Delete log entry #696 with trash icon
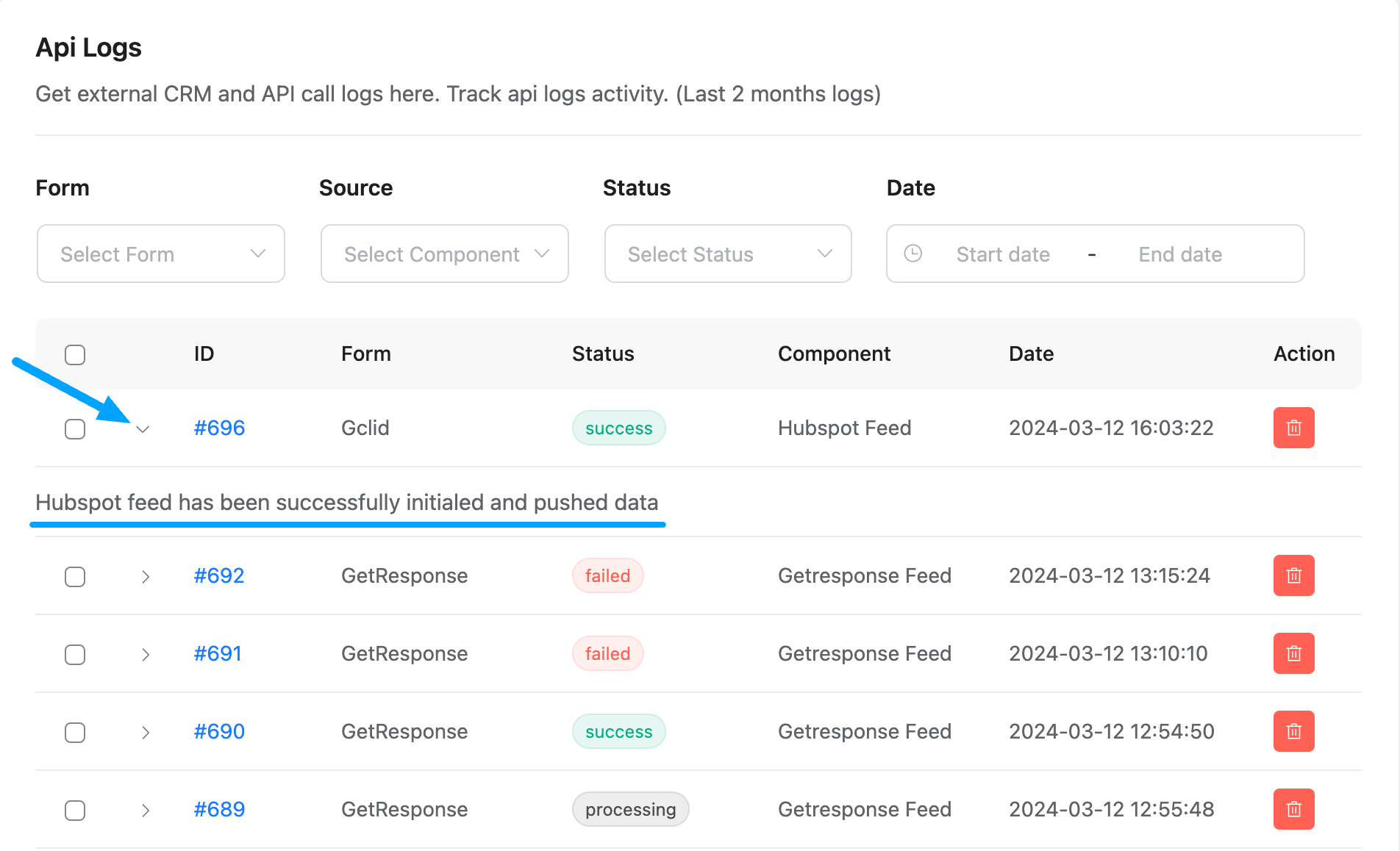Image resolution: width=1400 pixels, height=851 pixels. [x=1293, y=428]
